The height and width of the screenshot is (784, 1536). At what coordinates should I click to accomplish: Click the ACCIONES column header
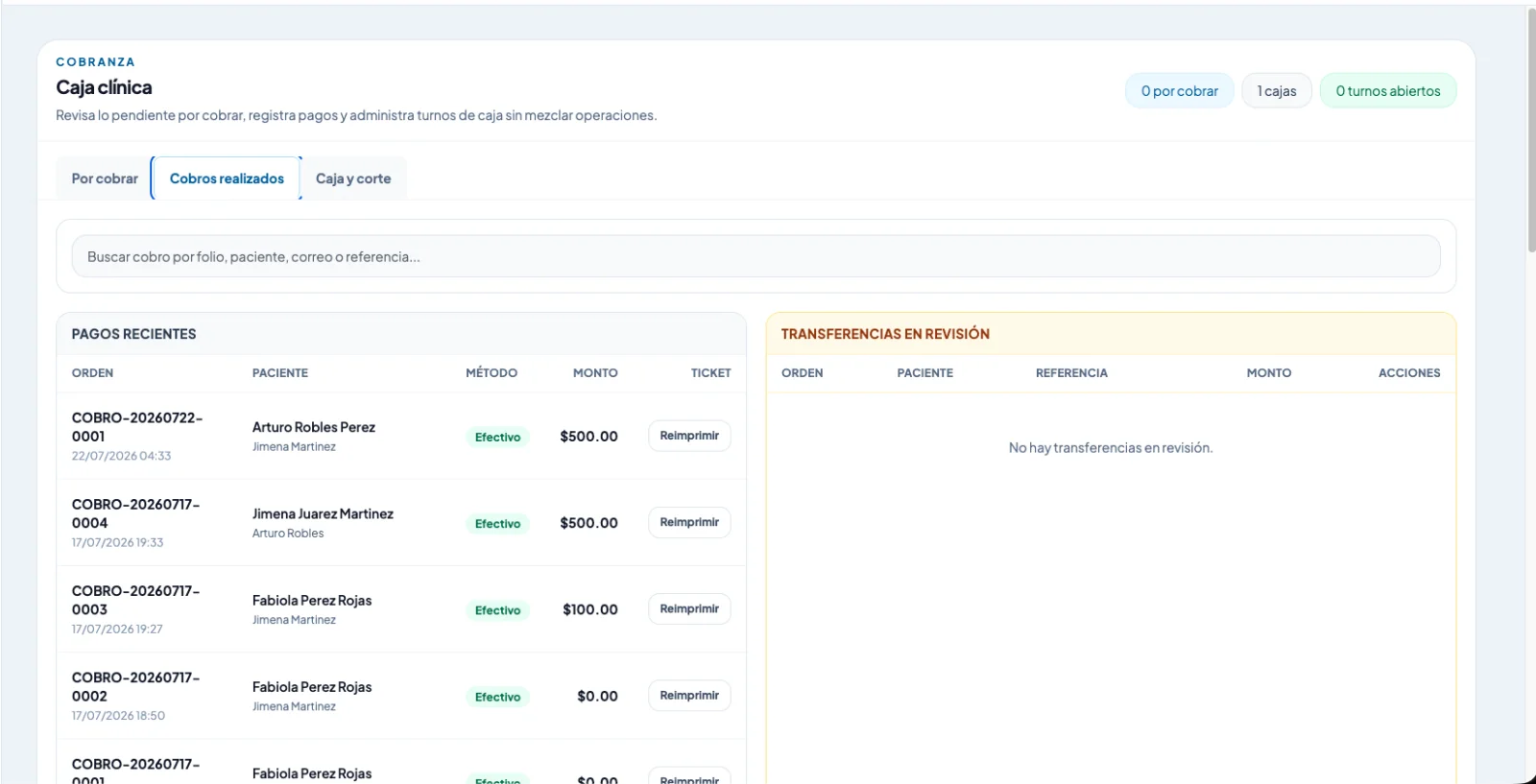tap(1409, 372)
